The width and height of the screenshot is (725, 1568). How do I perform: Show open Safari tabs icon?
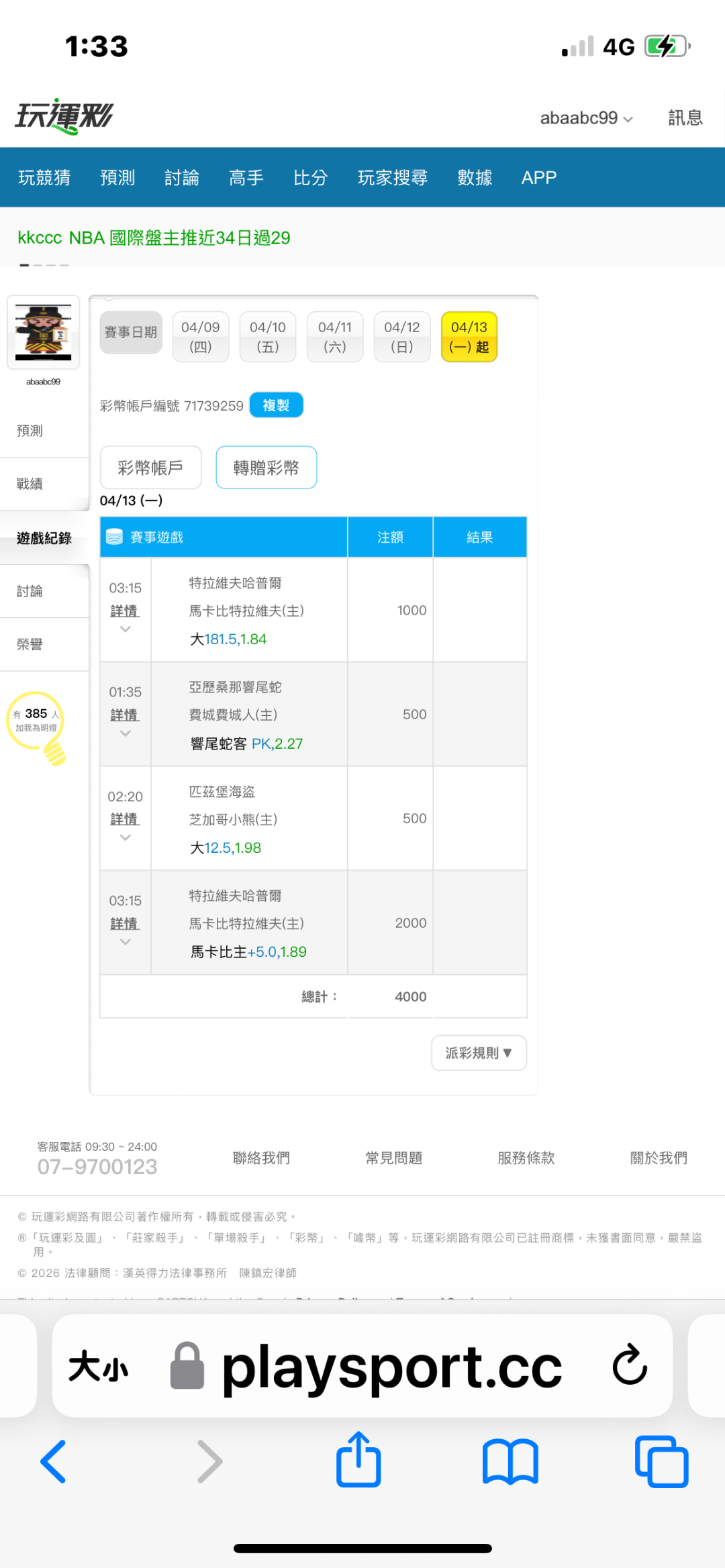661,1461
